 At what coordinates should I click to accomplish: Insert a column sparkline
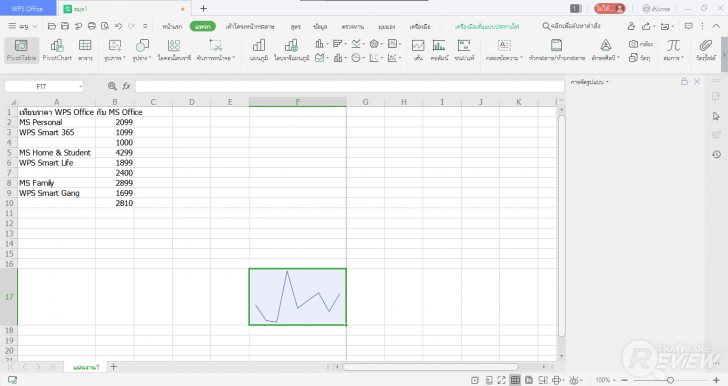click(x=439, y=50)
